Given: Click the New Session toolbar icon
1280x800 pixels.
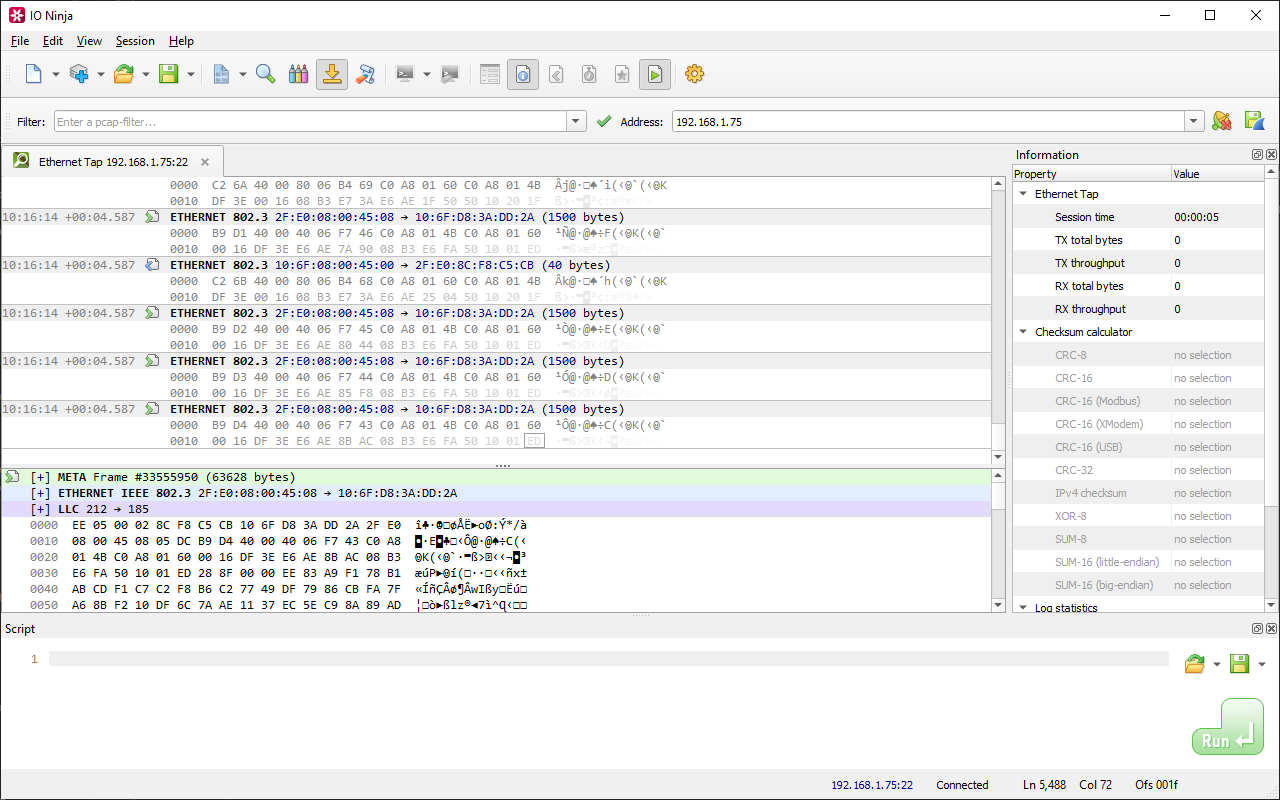Looking at the screenshot, I should click(x=33, y=74).
